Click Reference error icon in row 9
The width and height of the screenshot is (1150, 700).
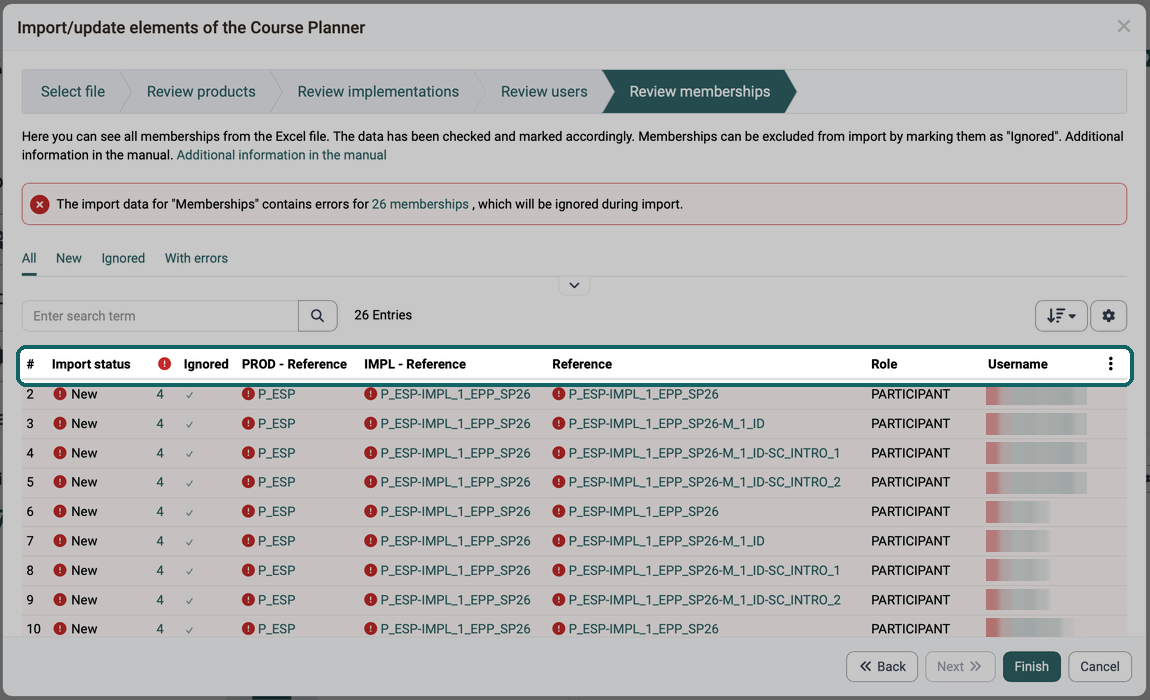point(559,599)
